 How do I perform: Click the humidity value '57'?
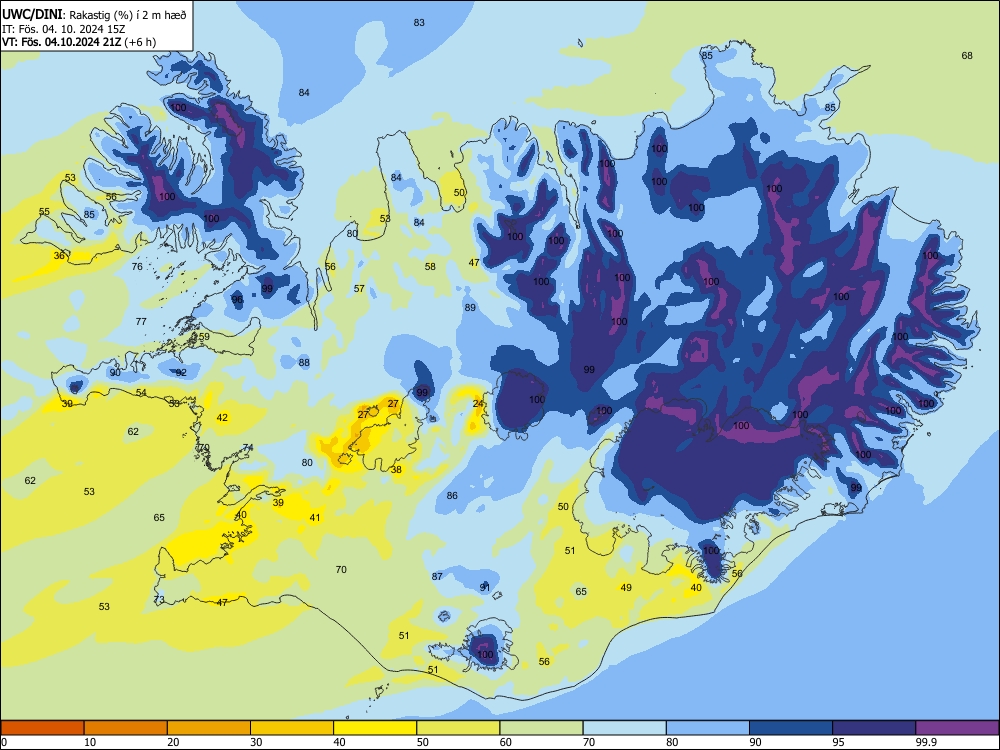pyautogui.click(x=359, y=288)
